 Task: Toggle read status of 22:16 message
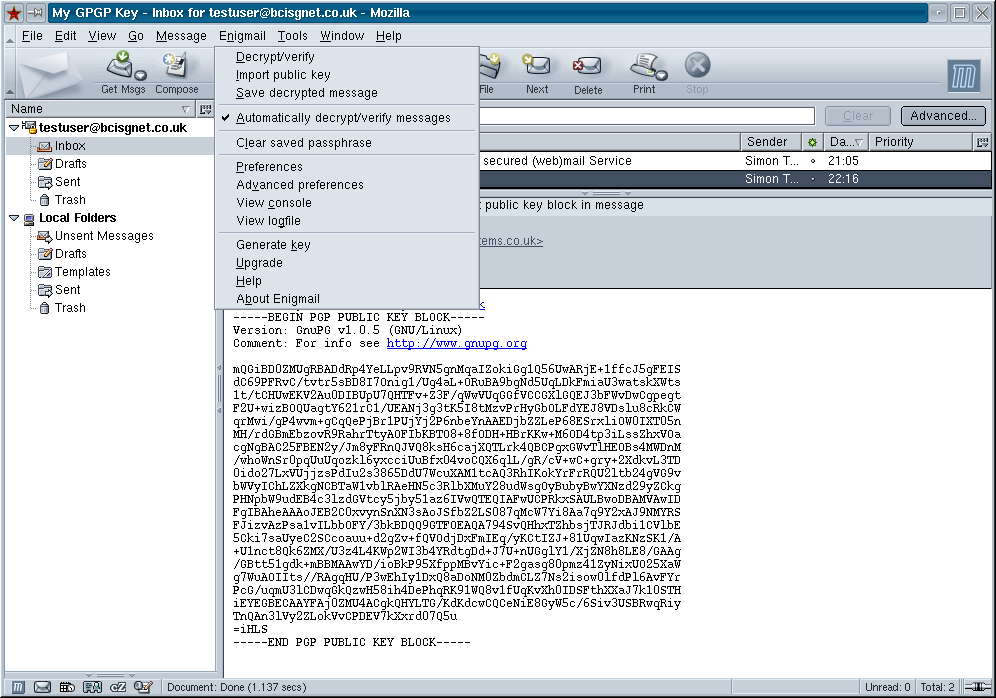(x=812, y=179)
